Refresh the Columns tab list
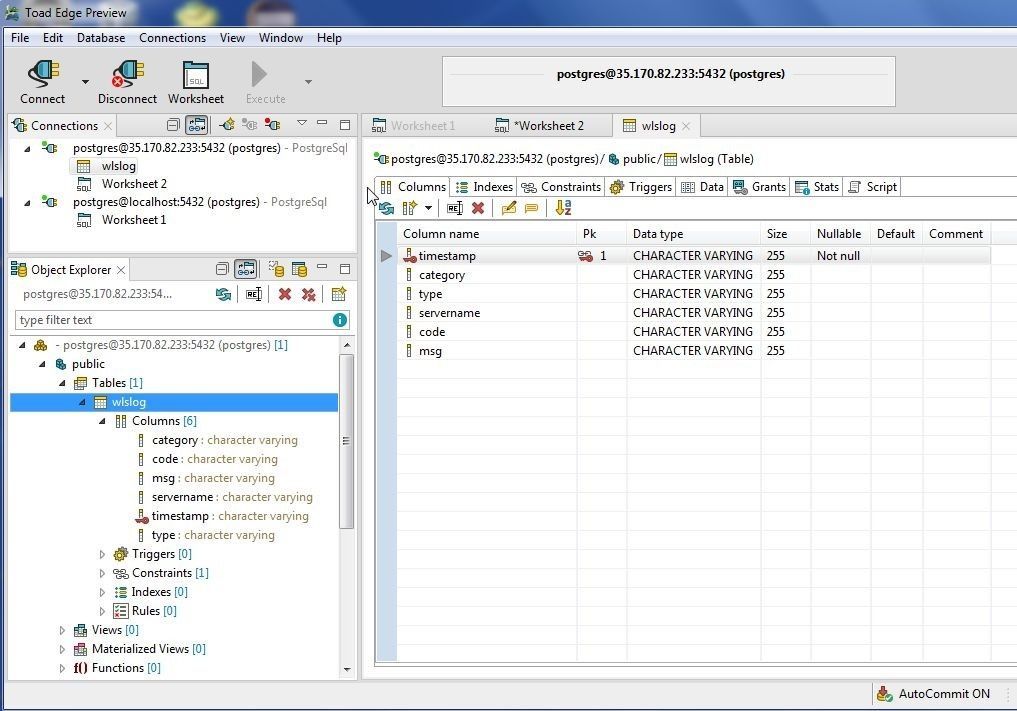This screenshot has height=711, width=1017. tap(387, 208)
